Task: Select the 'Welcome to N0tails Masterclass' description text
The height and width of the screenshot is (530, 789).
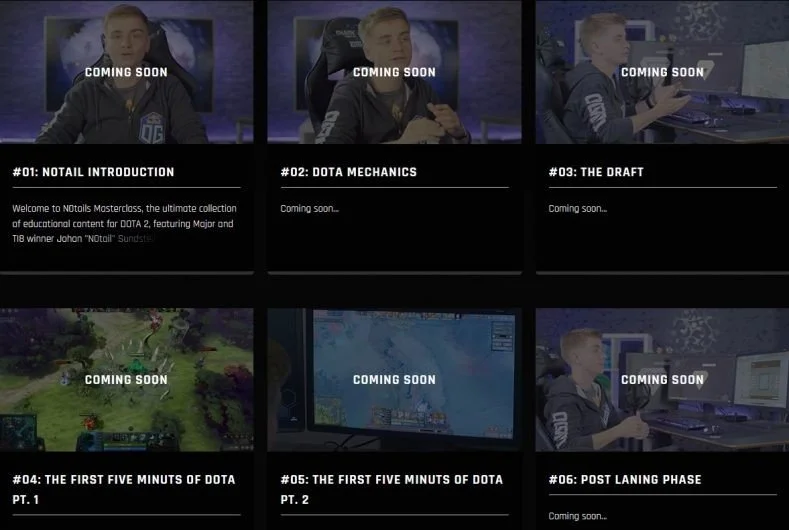Action: click(124, 223)
